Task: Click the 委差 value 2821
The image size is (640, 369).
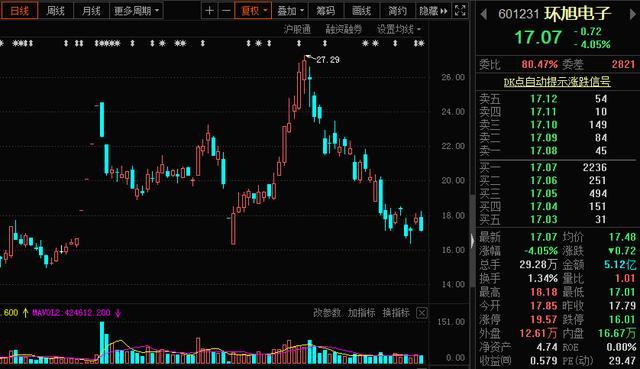Action: pos(623,64)
